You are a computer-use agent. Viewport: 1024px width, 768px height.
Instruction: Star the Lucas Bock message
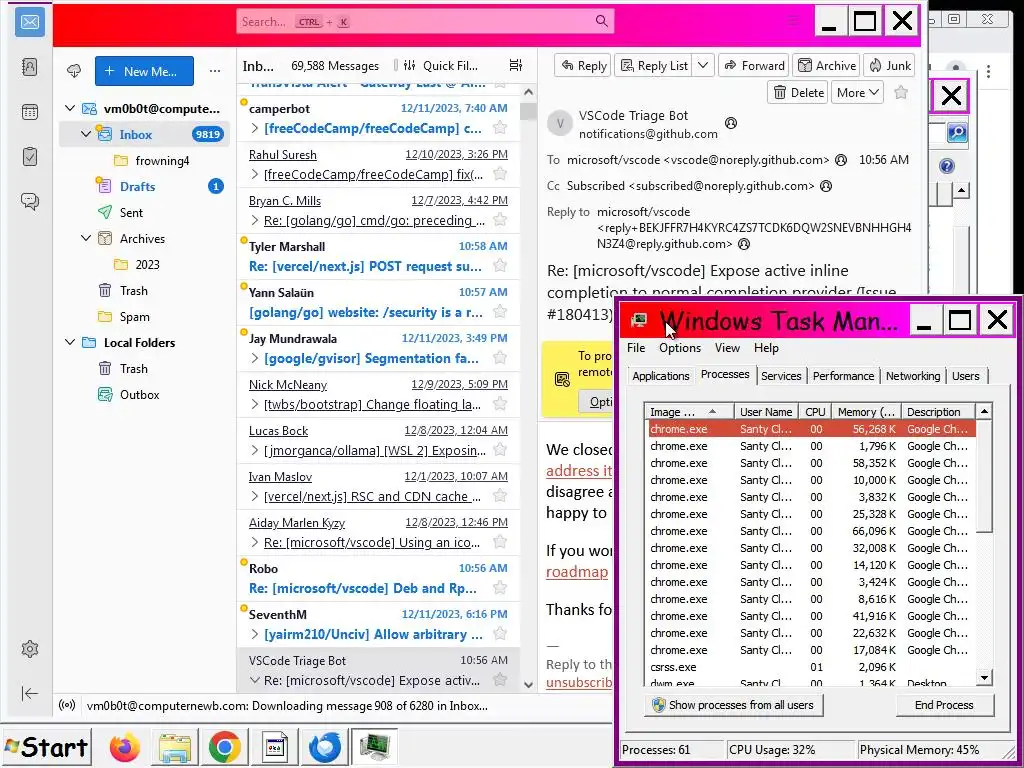(x=500, y=449)
